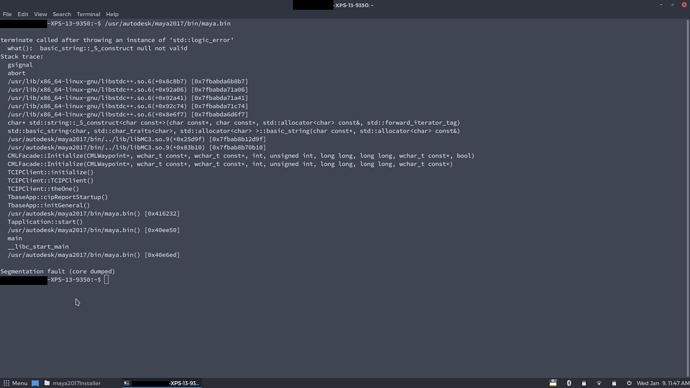
Task: Click the CMLFacade::Initialize line ending with 'bool)'
Action: tap(241, 156)
